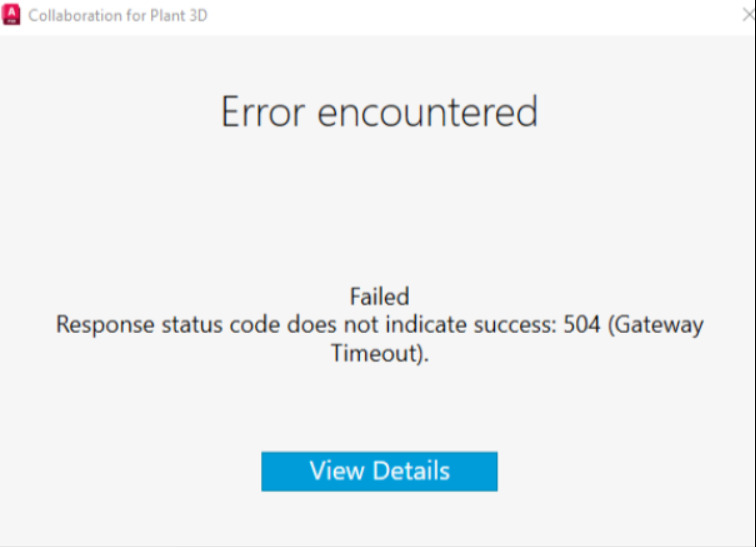
Task: Click the Autodesk app icon in title bar
Action: [x=12, y=16]
